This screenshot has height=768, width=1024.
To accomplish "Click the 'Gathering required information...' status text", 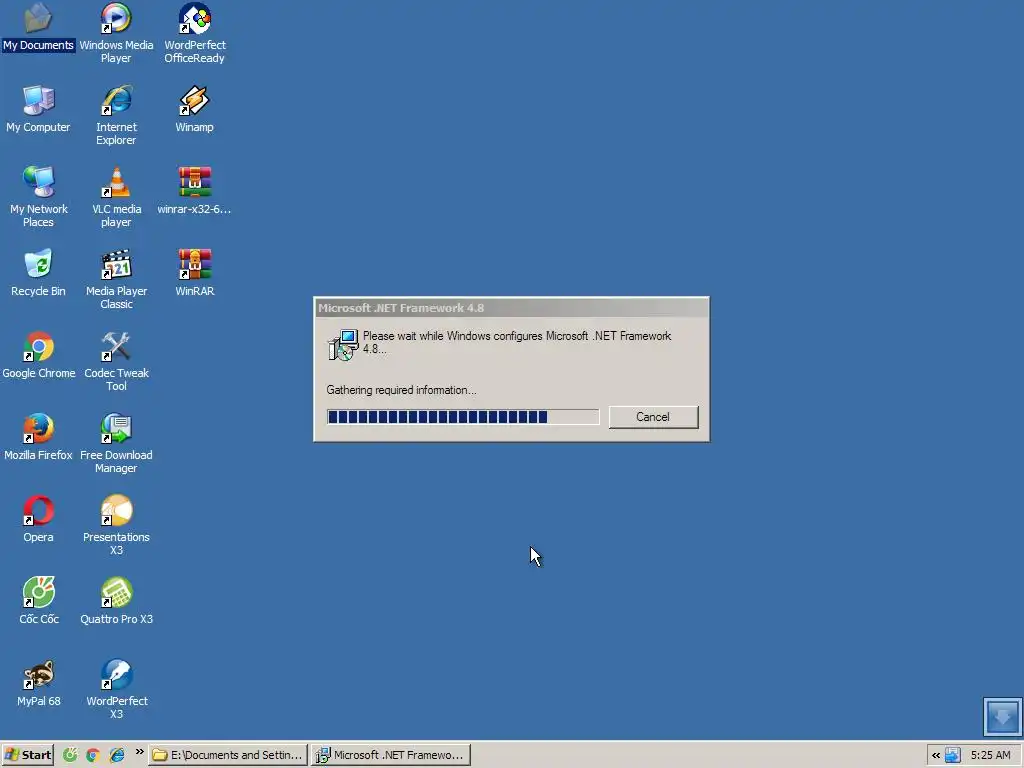I will click(402, 390).
